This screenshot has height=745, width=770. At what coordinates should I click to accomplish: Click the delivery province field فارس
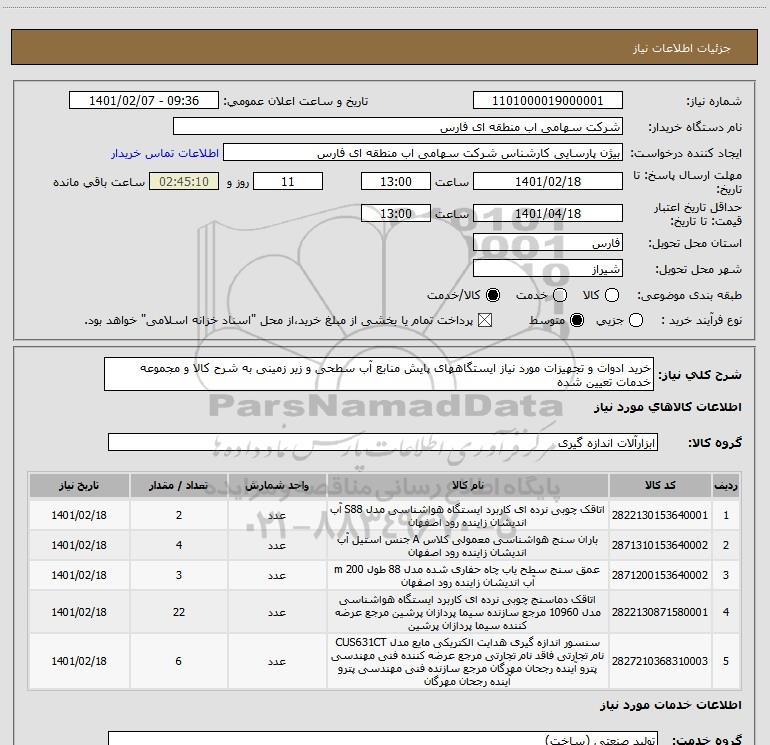pos(548,243)
